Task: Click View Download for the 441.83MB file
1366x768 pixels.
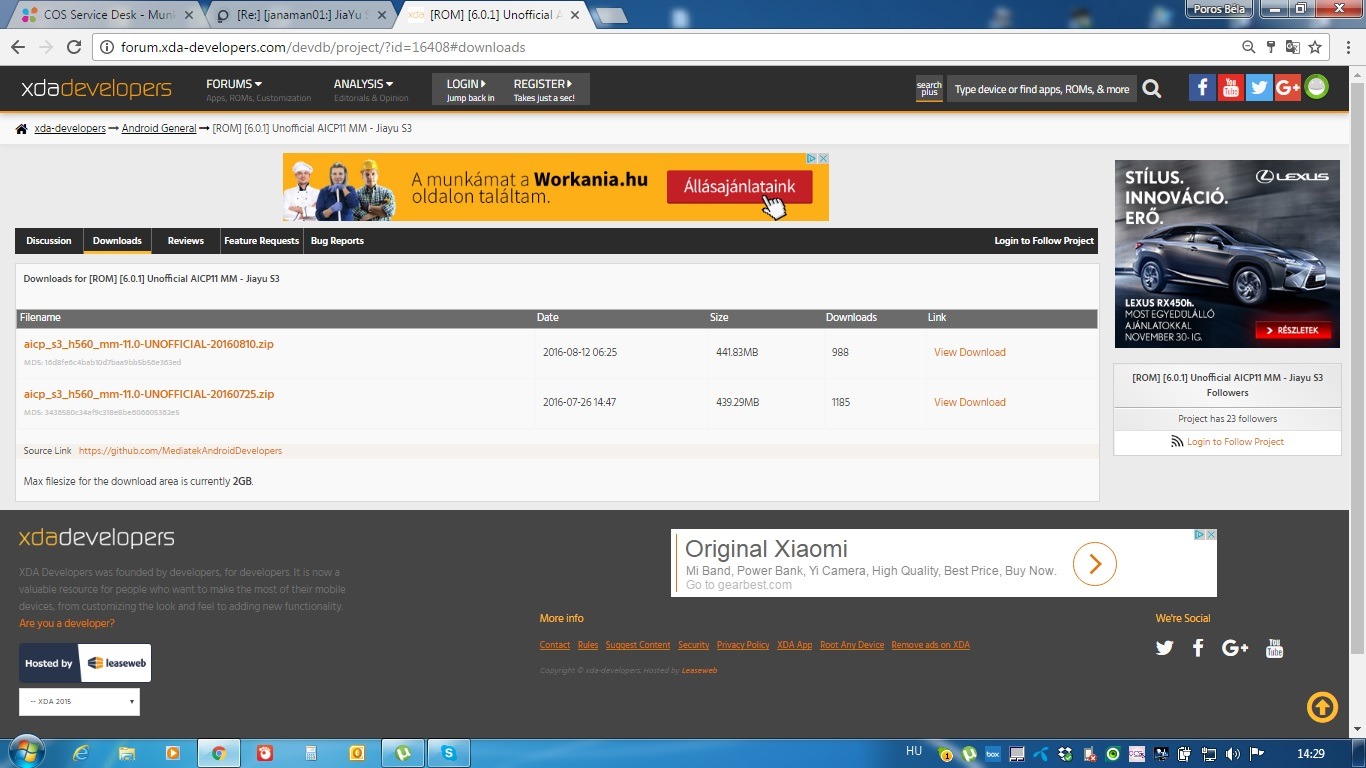Action: point(969,352)
